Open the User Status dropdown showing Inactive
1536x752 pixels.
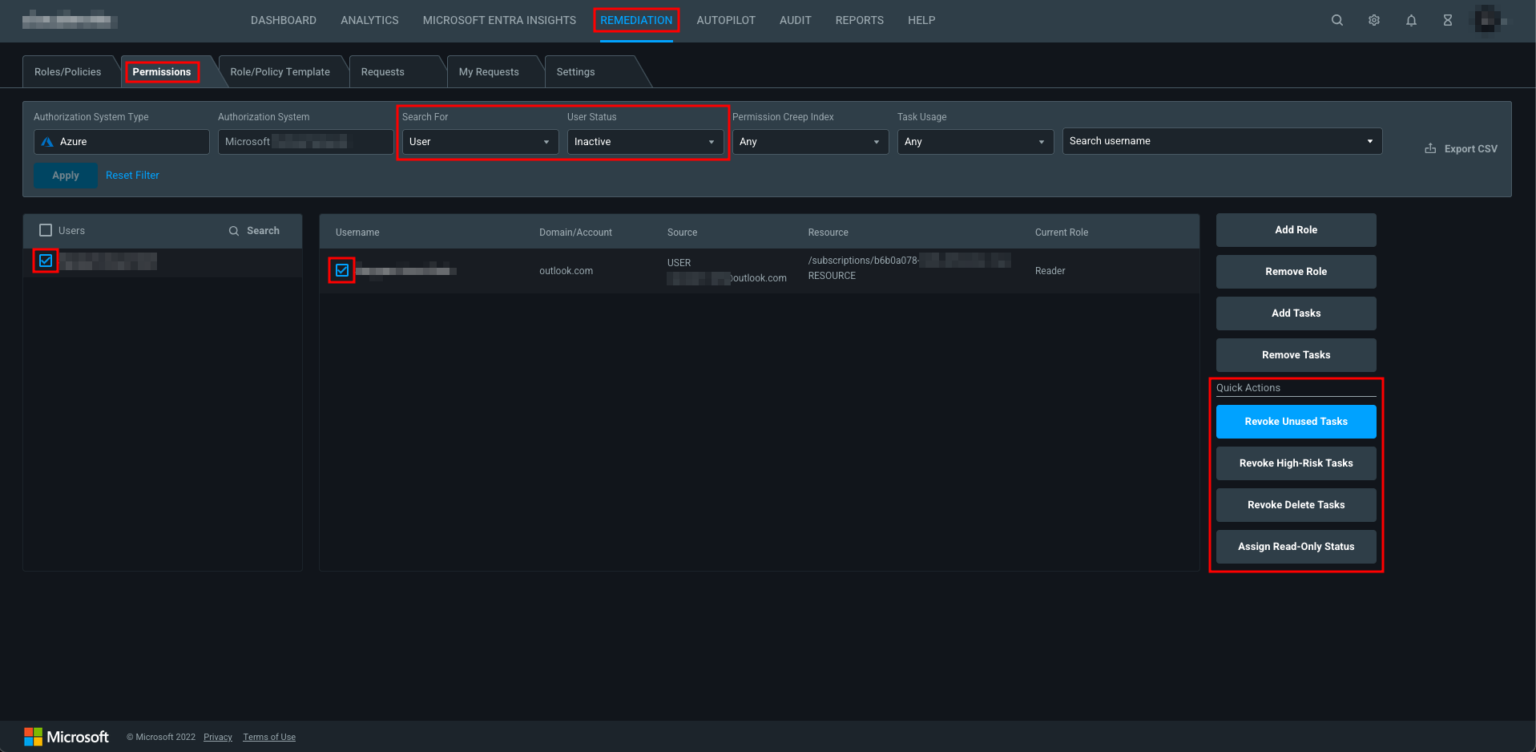[x=645, y=141]
